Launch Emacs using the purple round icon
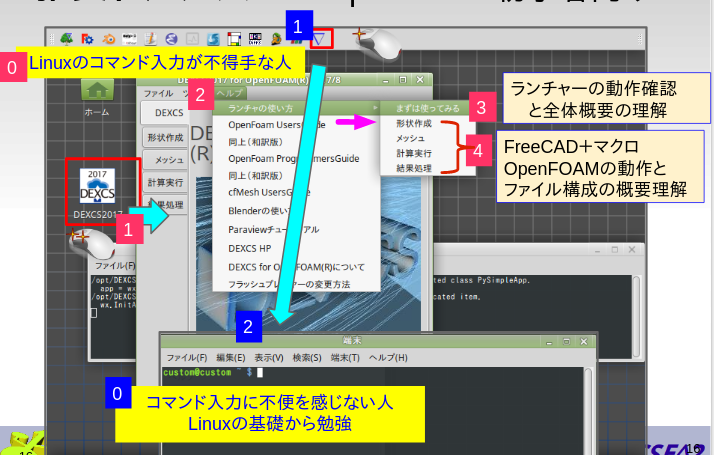Viewport: 714px width, 455px height. pos(171,39)
